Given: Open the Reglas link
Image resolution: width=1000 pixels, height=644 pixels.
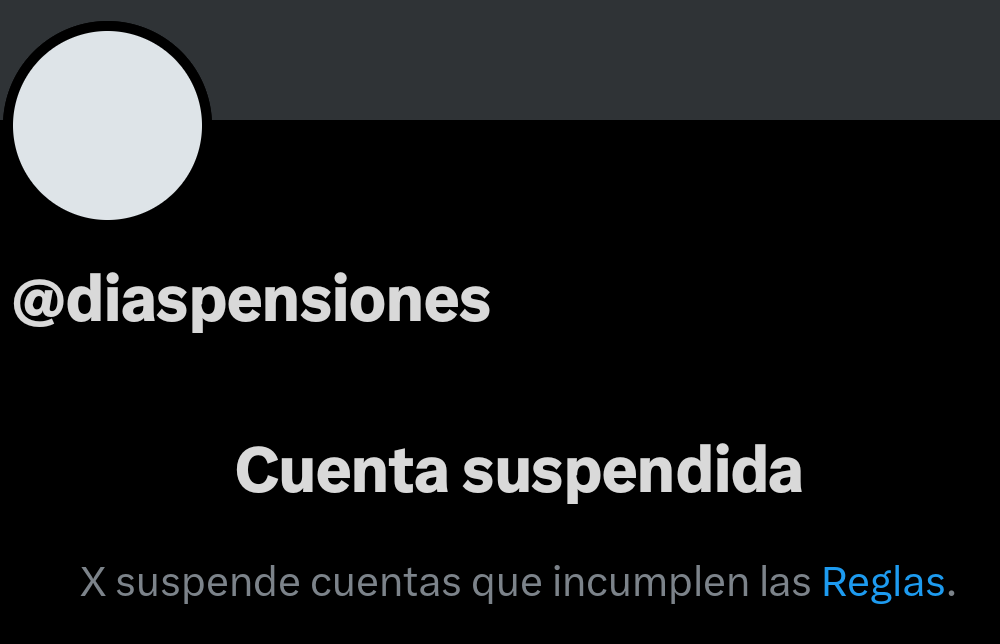Looking at the screenshot, I should (x=883, y=583).
